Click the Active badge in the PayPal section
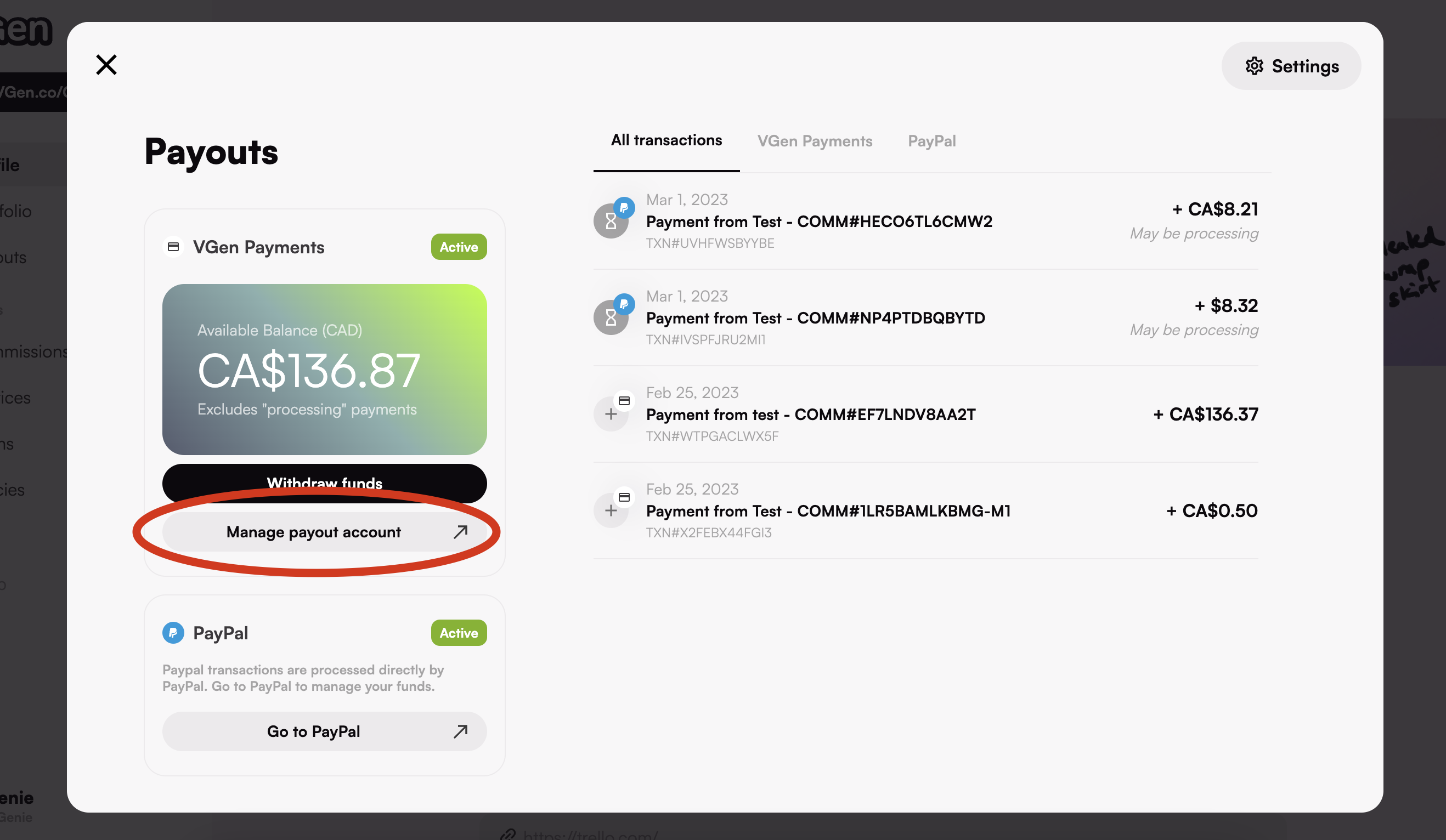The width and height of the screenshot is (1446, 840). coord(458,632)
